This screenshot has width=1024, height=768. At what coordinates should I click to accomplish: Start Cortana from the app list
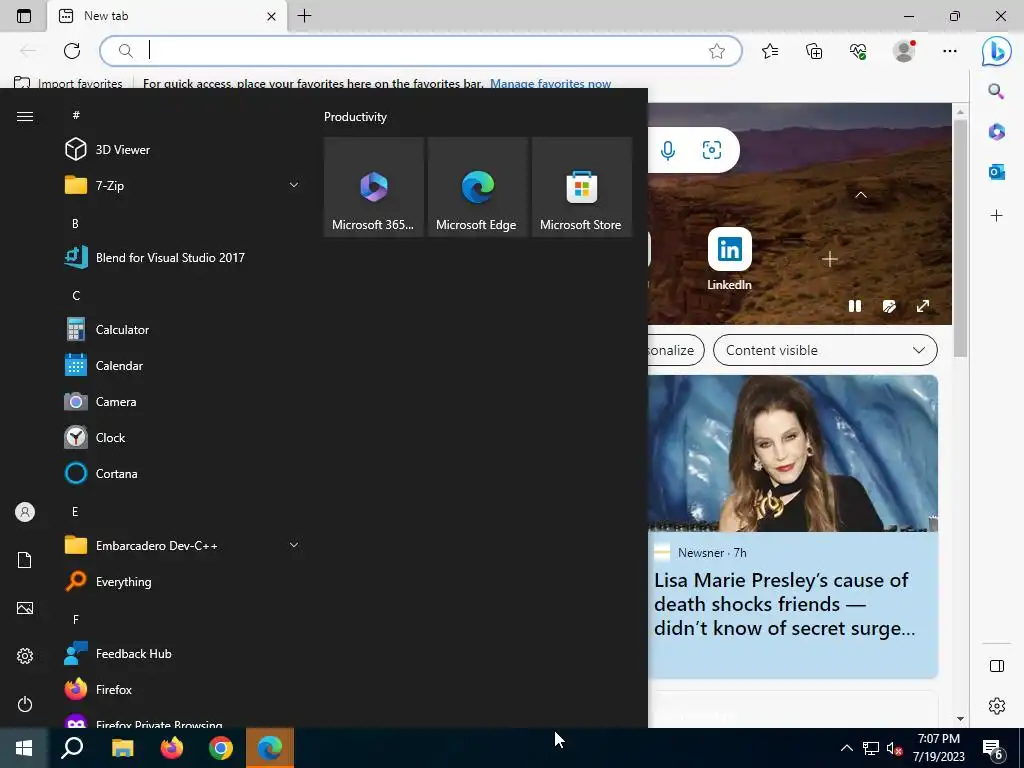(x=182, y=473)
